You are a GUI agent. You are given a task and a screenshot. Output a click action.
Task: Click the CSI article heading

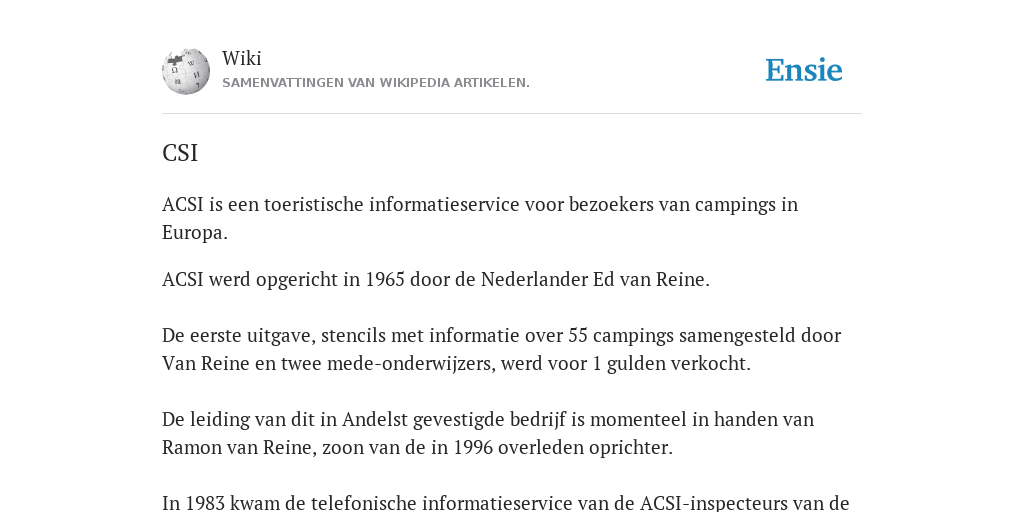click(180, 153)
